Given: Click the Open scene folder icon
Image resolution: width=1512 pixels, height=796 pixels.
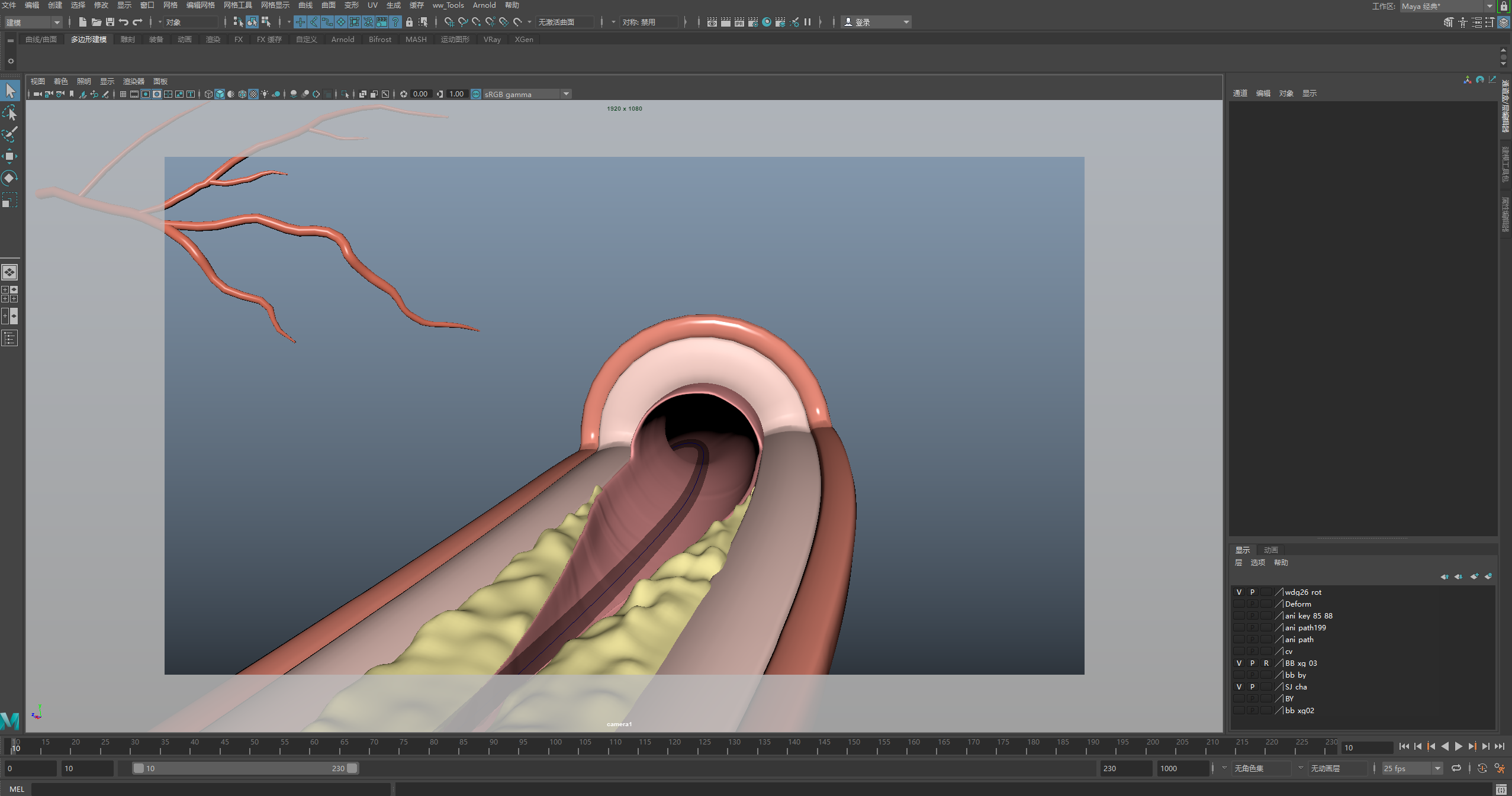Looking at the screenshot, I should (x=96, y=22).
